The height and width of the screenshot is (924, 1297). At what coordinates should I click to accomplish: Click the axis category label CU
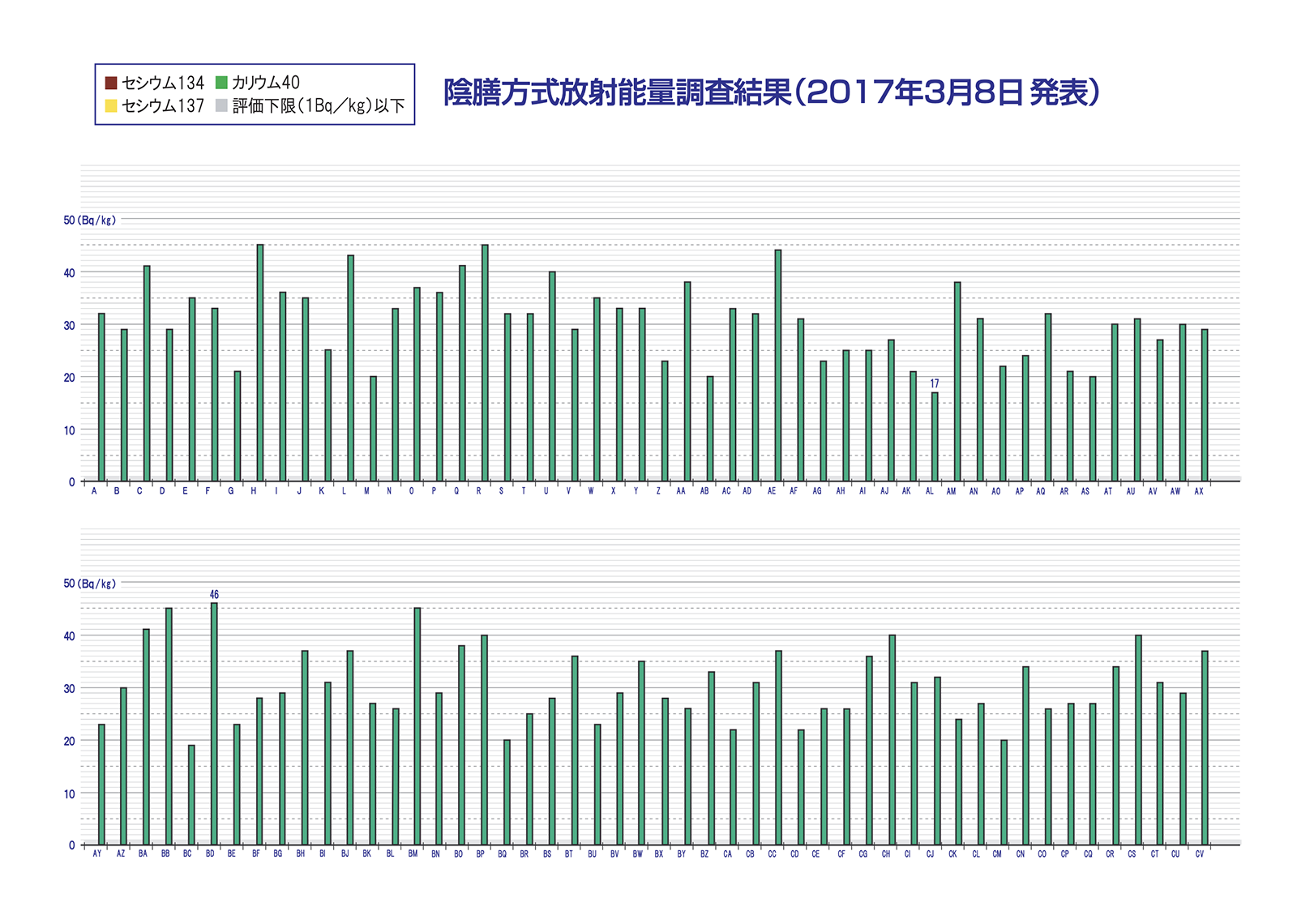coord(1175,854)
